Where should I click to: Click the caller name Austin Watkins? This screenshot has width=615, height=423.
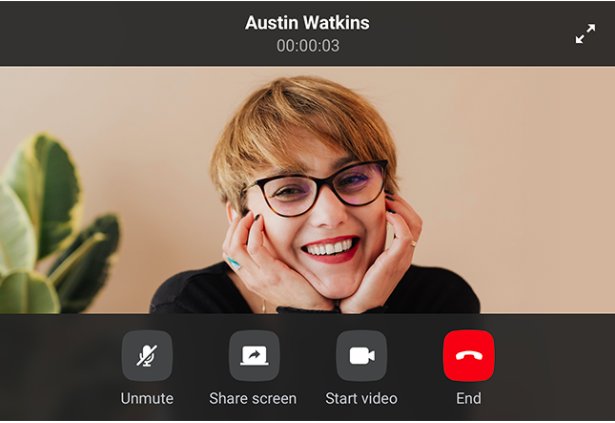pyautogui.click(x=307, y=23)
